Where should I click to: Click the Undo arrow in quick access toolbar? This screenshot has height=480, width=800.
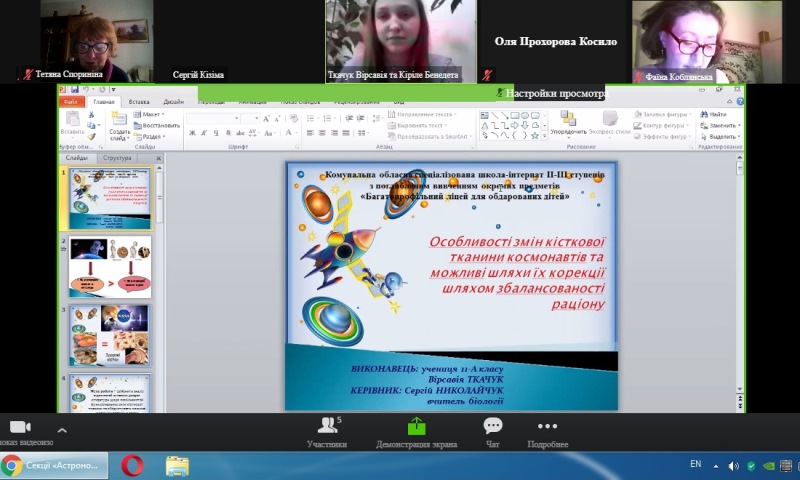coord(86,90)
